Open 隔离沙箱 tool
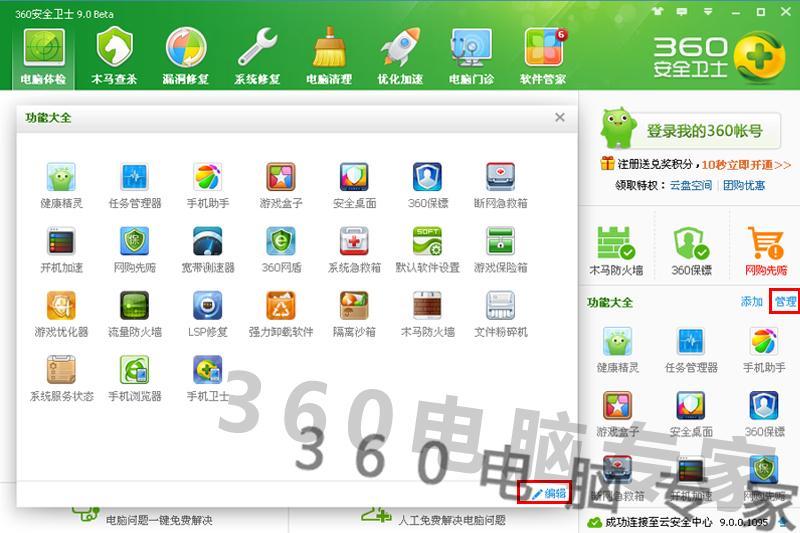Viewport: 800px width, 533px height. click(x=354, y=314)
